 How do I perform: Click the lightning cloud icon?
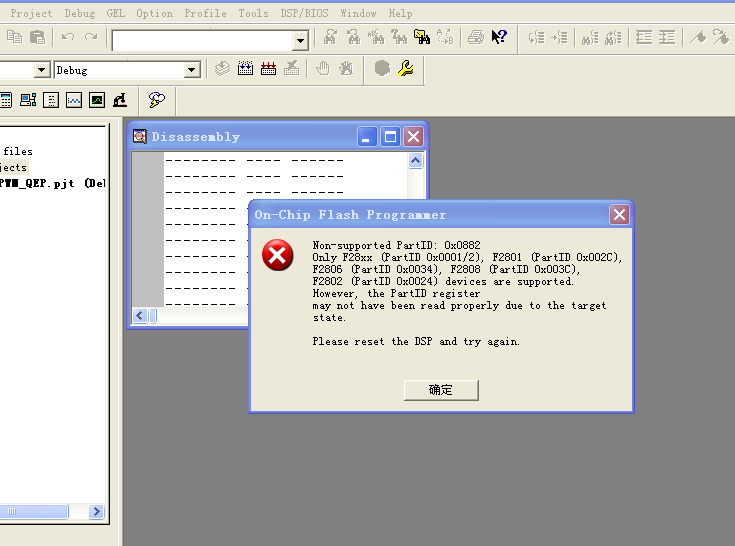pos(157,100)
